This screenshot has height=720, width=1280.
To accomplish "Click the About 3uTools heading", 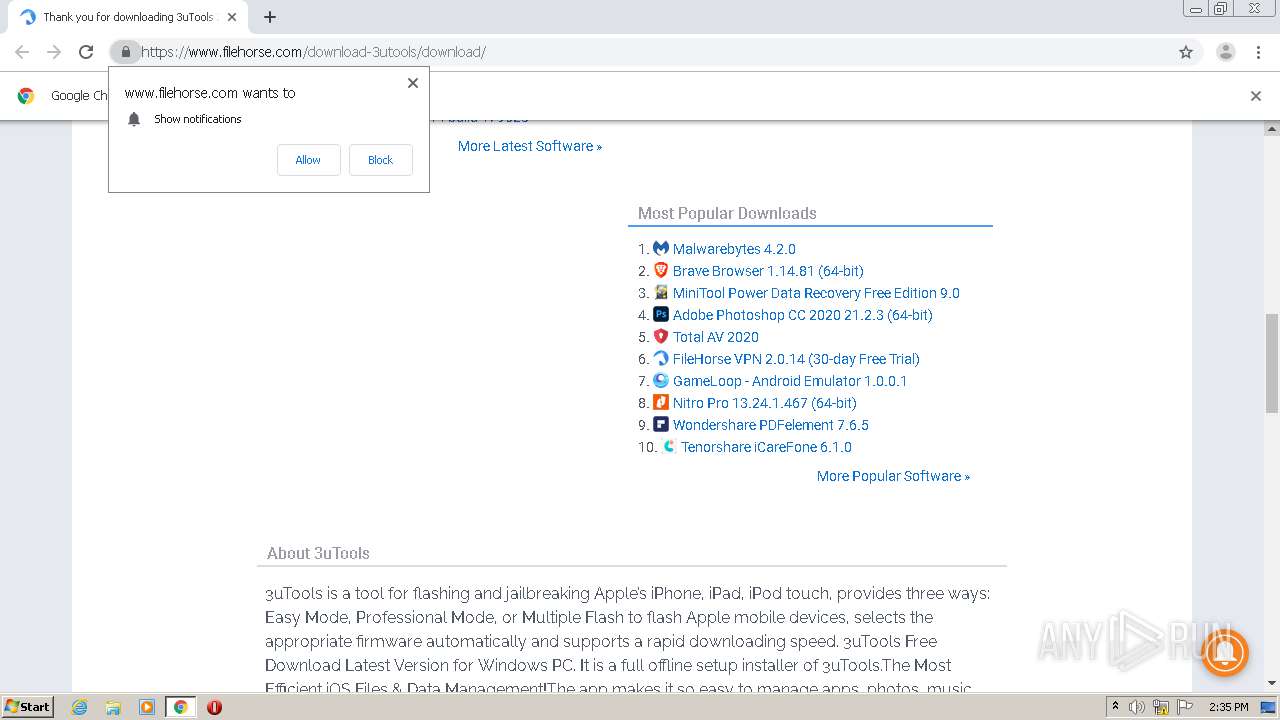I will pos(318,553).
